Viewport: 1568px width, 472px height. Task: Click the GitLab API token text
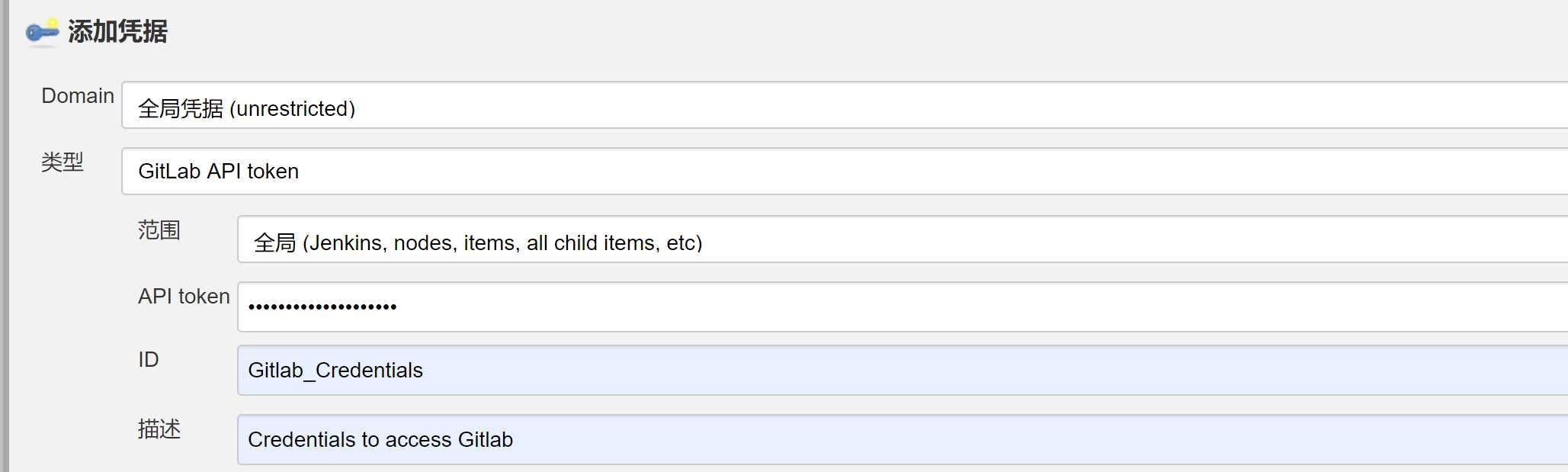click(x=219, y=172)
